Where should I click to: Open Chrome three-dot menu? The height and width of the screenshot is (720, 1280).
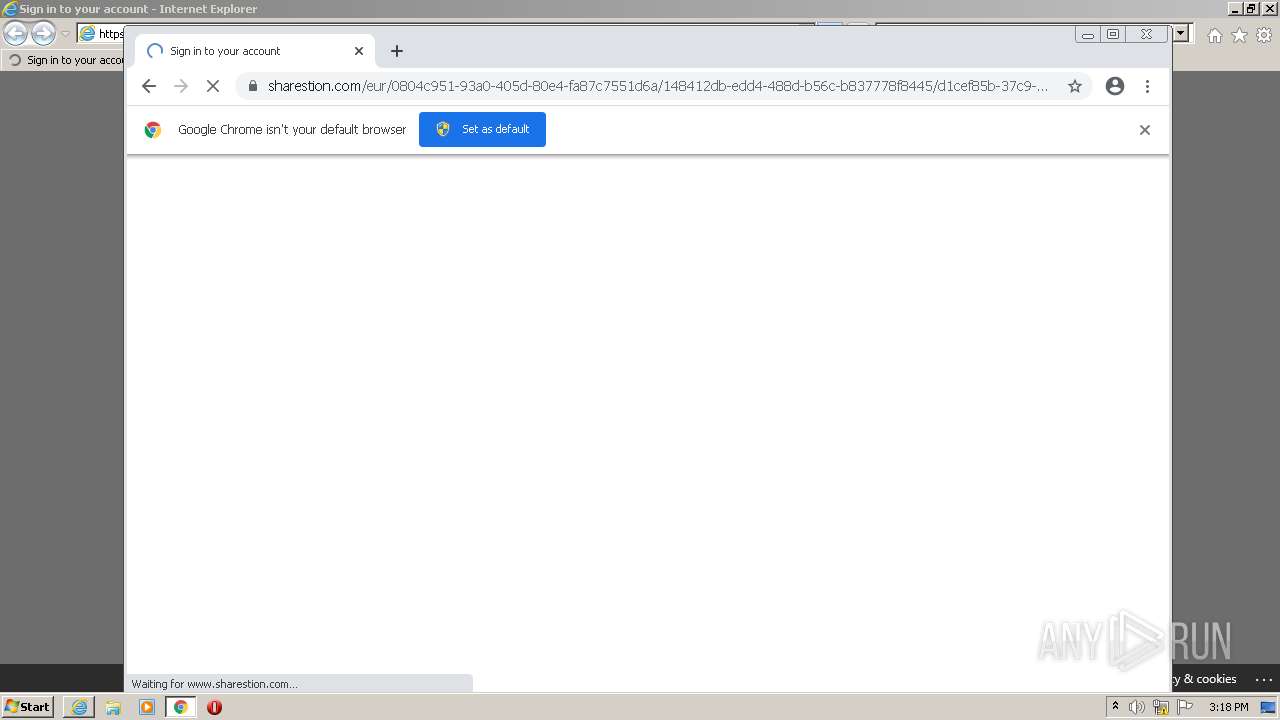click(1147, 86)
